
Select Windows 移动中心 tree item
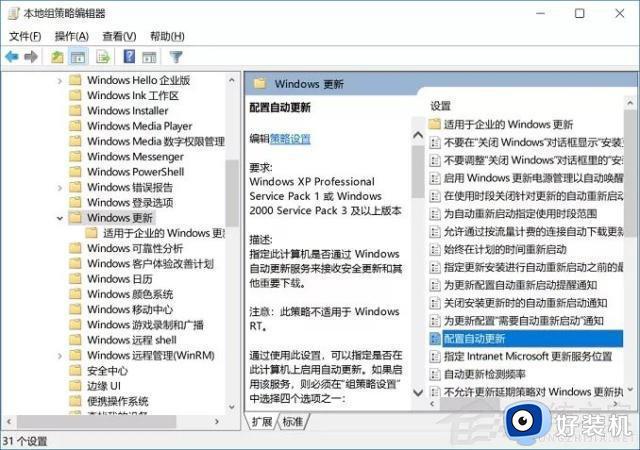coord(130,309)
